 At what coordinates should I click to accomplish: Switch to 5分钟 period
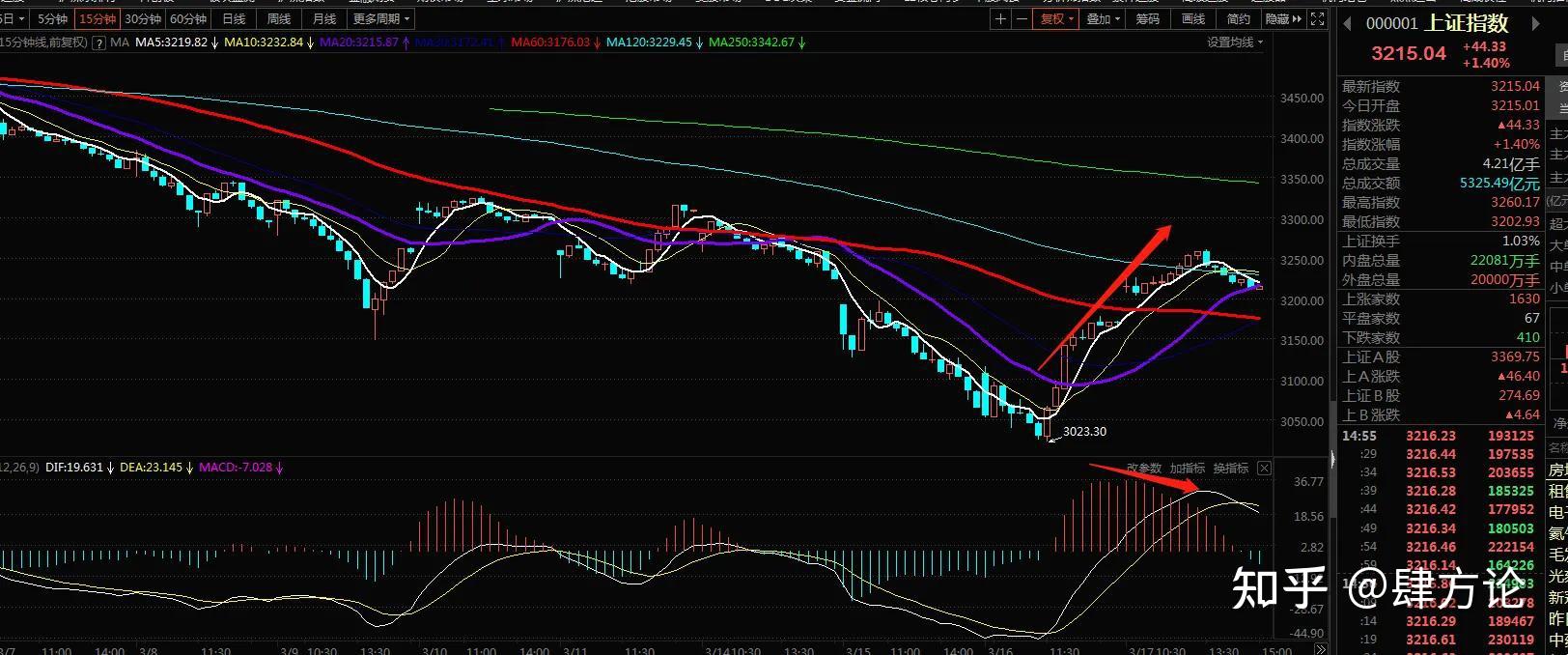click(53, 19)
